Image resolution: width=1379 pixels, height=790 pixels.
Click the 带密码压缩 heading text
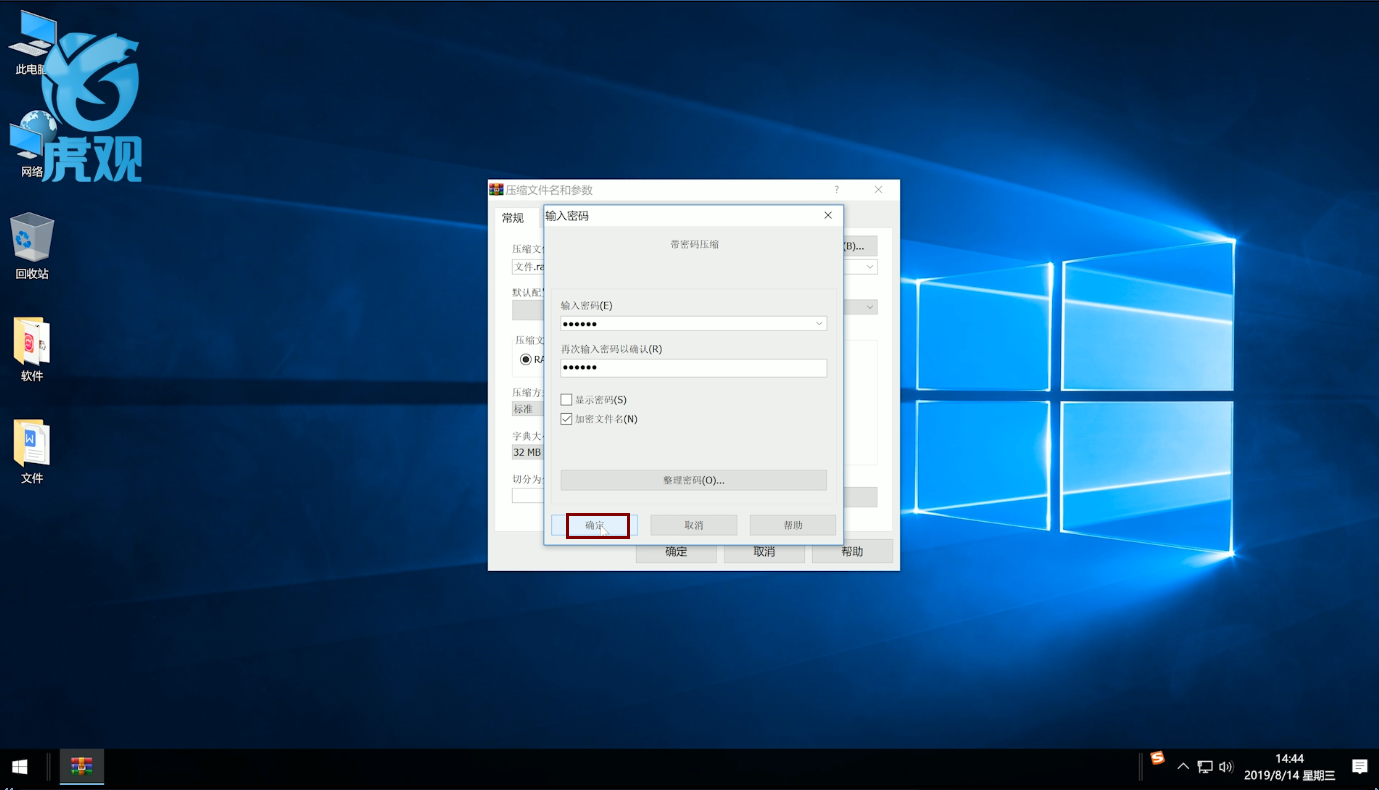pos(694,244)
